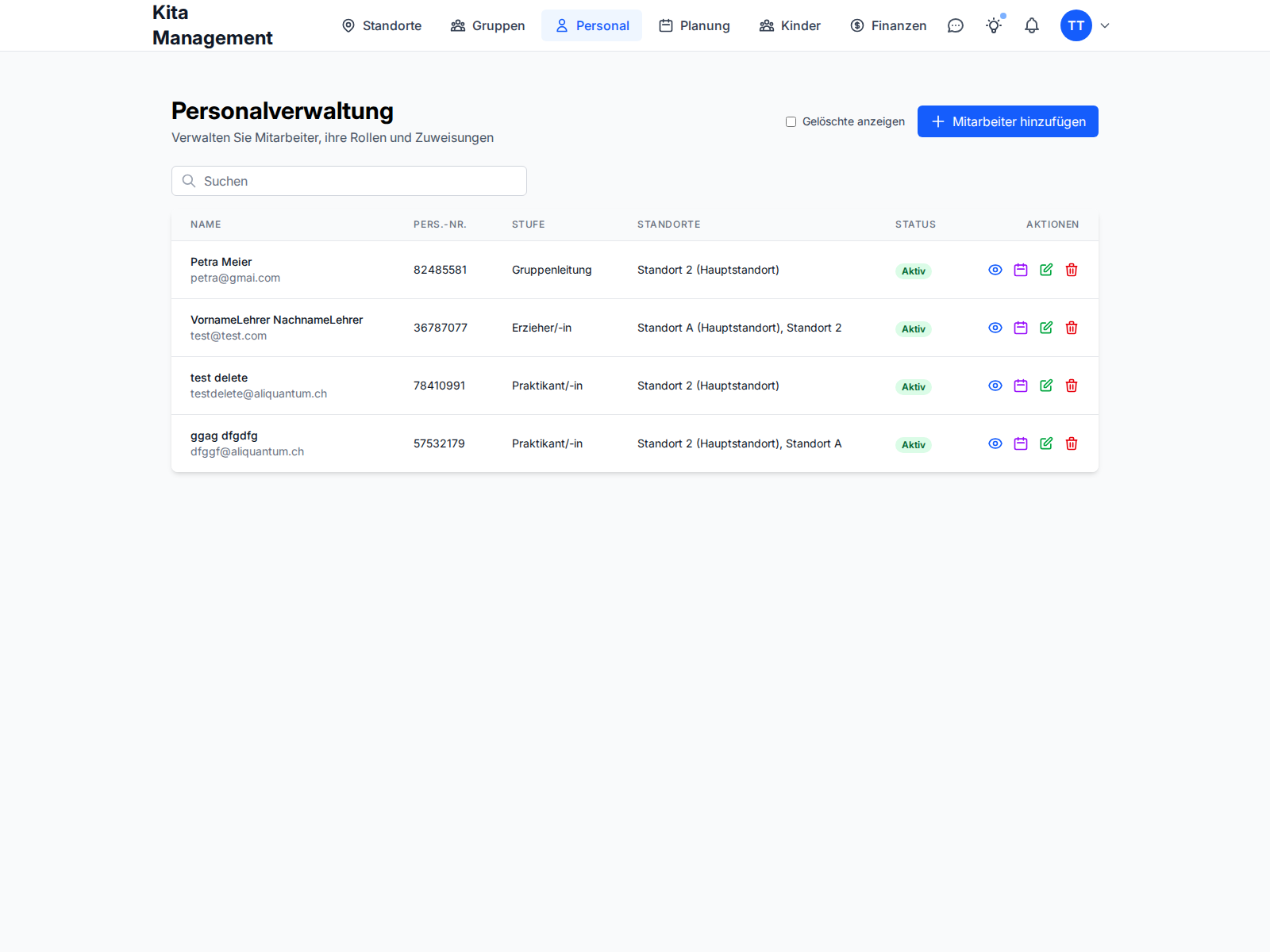
Task: View details of Petra Meier
Action: [x=995, y=270]
